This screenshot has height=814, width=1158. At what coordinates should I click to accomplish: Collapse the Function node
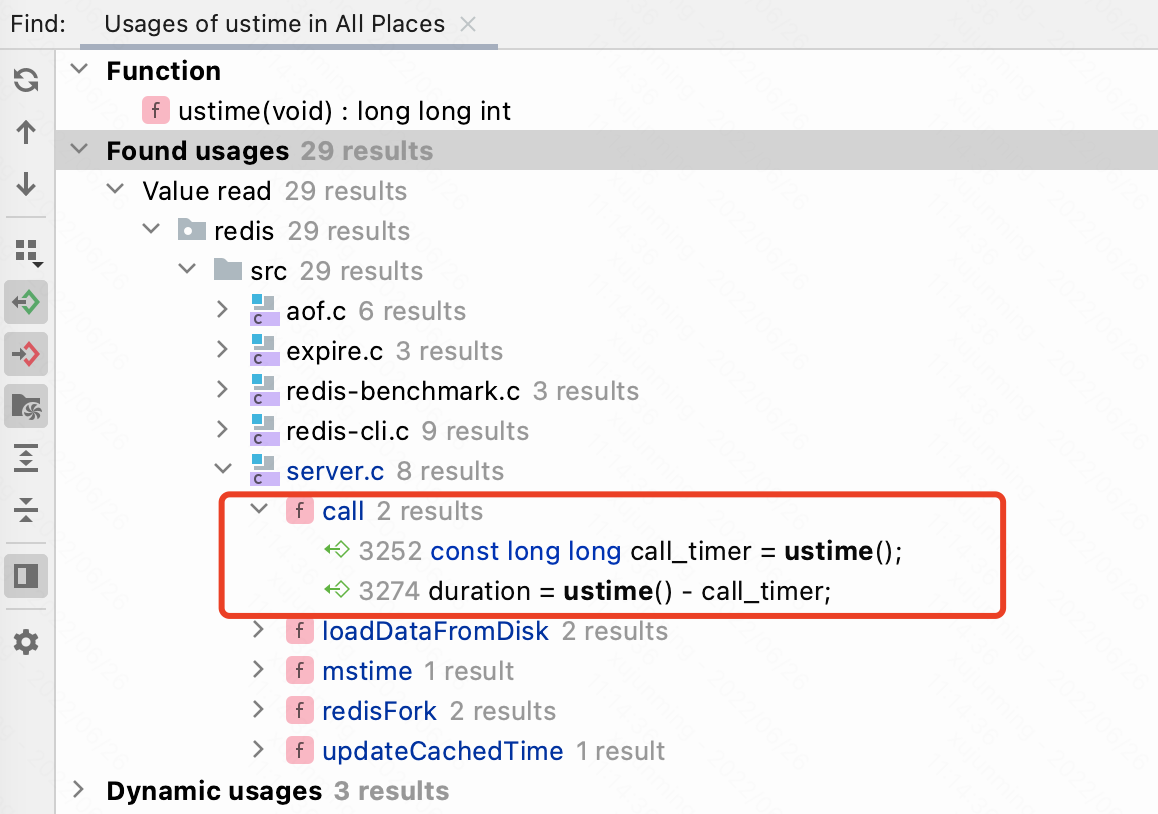click(x=79, y=69)
